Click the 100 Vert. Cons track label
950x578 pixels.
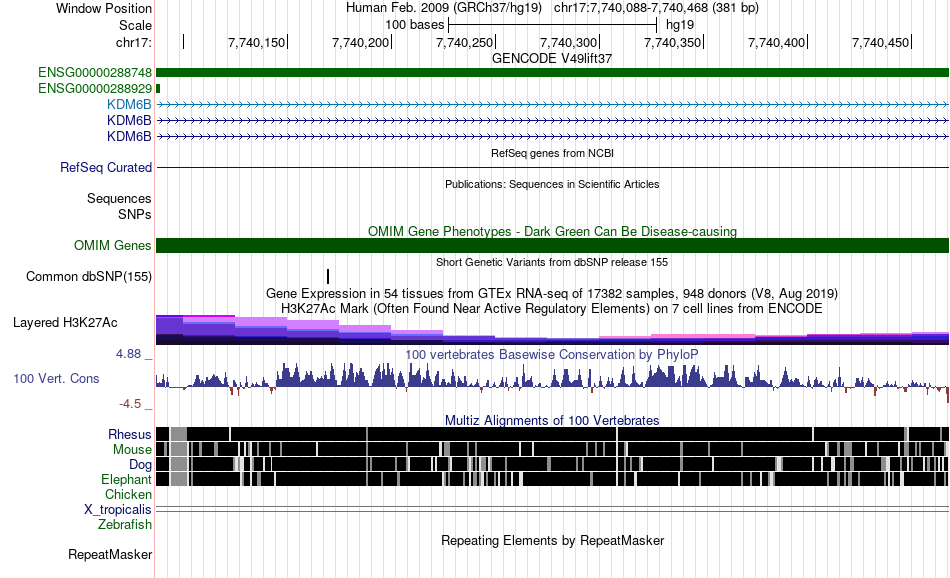56,379
